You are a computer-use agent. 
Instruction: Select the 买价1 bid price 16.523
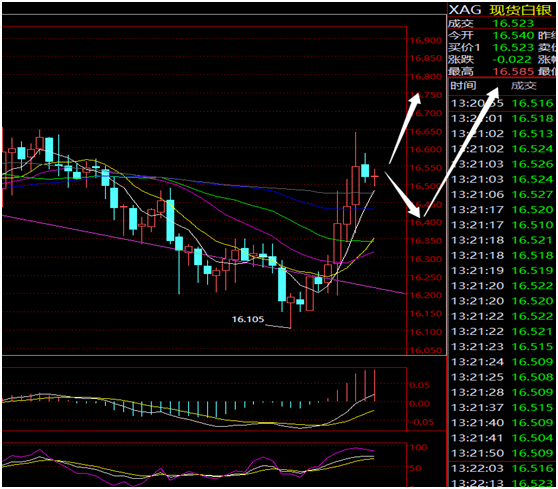(x=513, y=47)
